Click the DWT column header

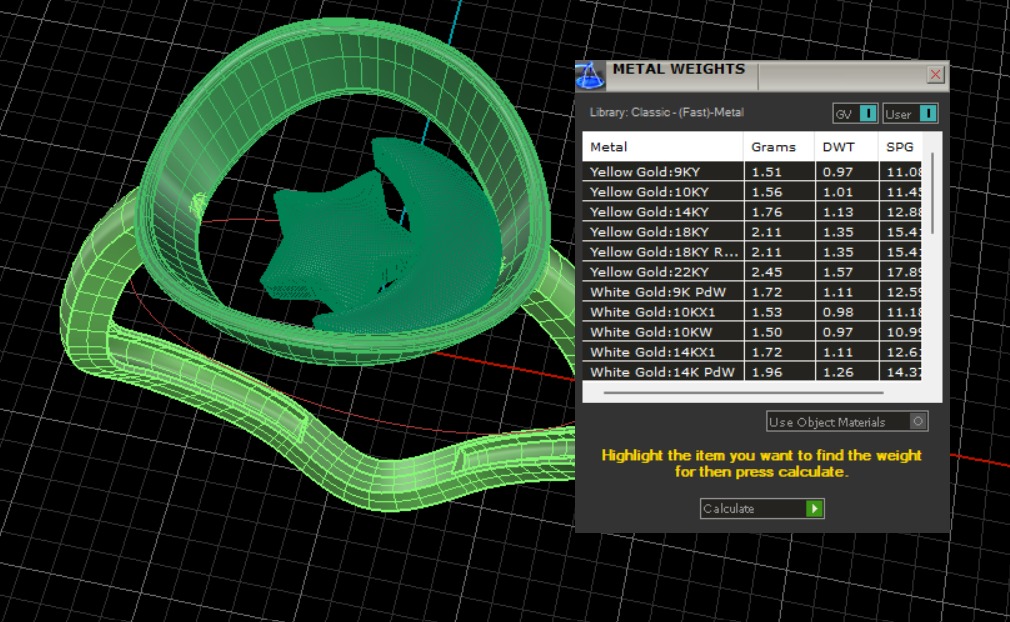coord(846,147)
